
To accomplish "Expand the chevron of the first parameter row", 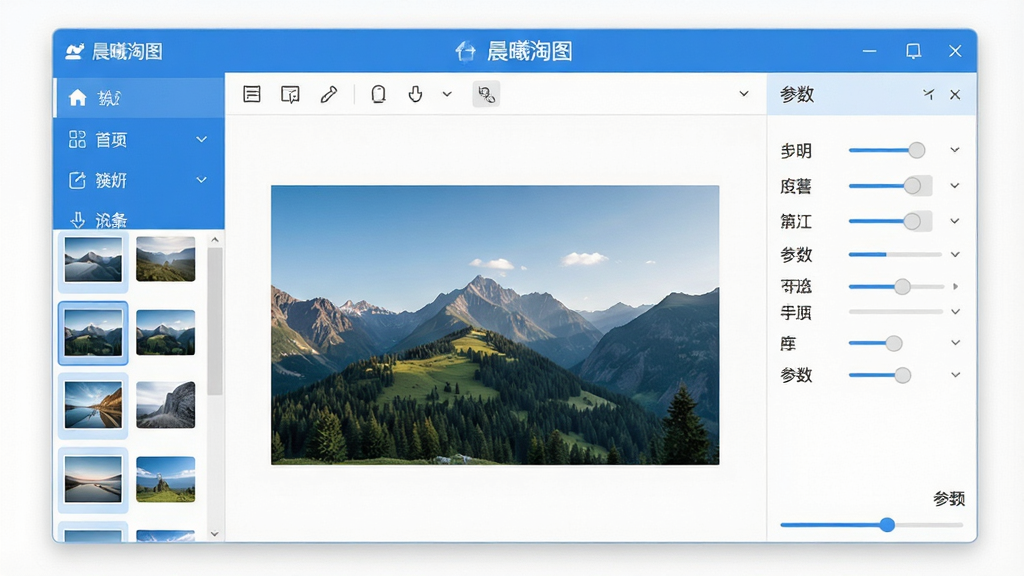I will click(x=955, y=150).
